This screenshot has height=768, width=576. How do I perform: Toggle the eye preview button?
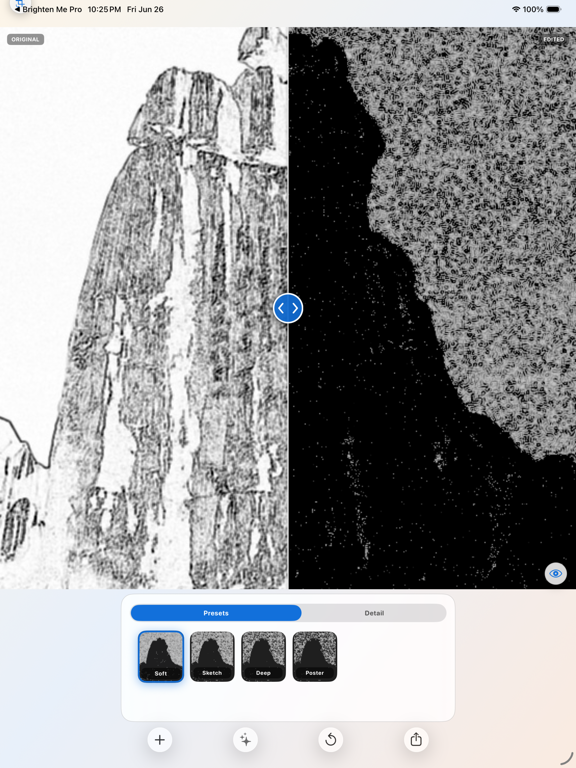(555, 574)
